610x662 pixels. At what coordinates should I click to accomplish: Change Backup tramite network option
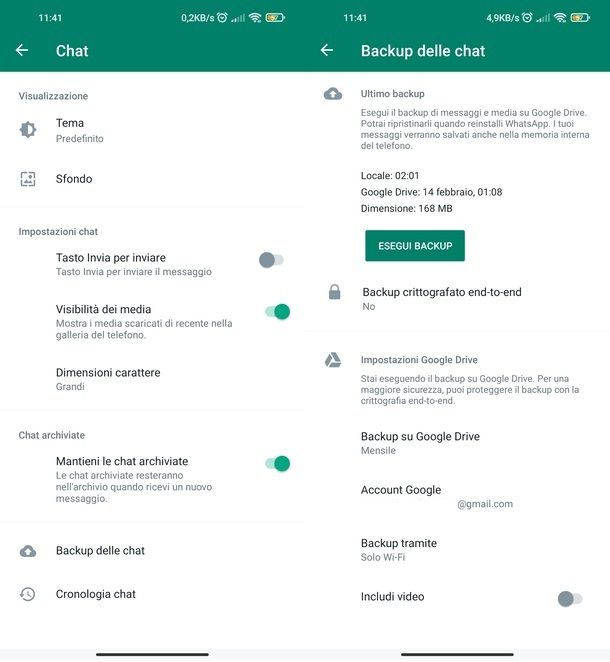pyautogui.click(x=457, y=550)
